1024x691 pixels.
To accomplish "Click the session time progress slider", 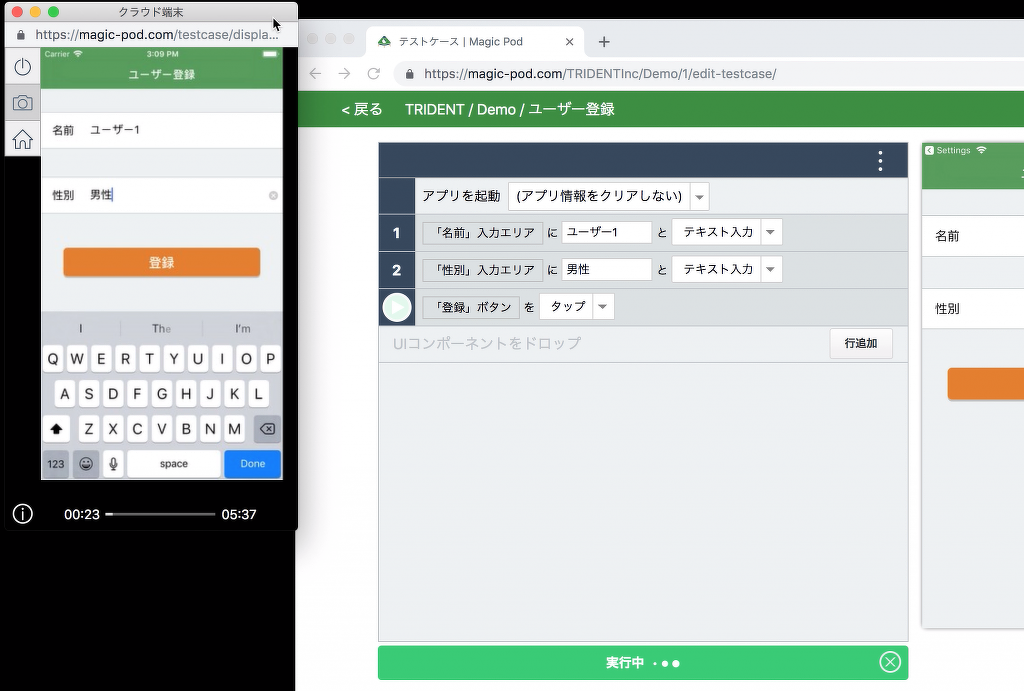I will pyautogui.click(x=160, y=514).
